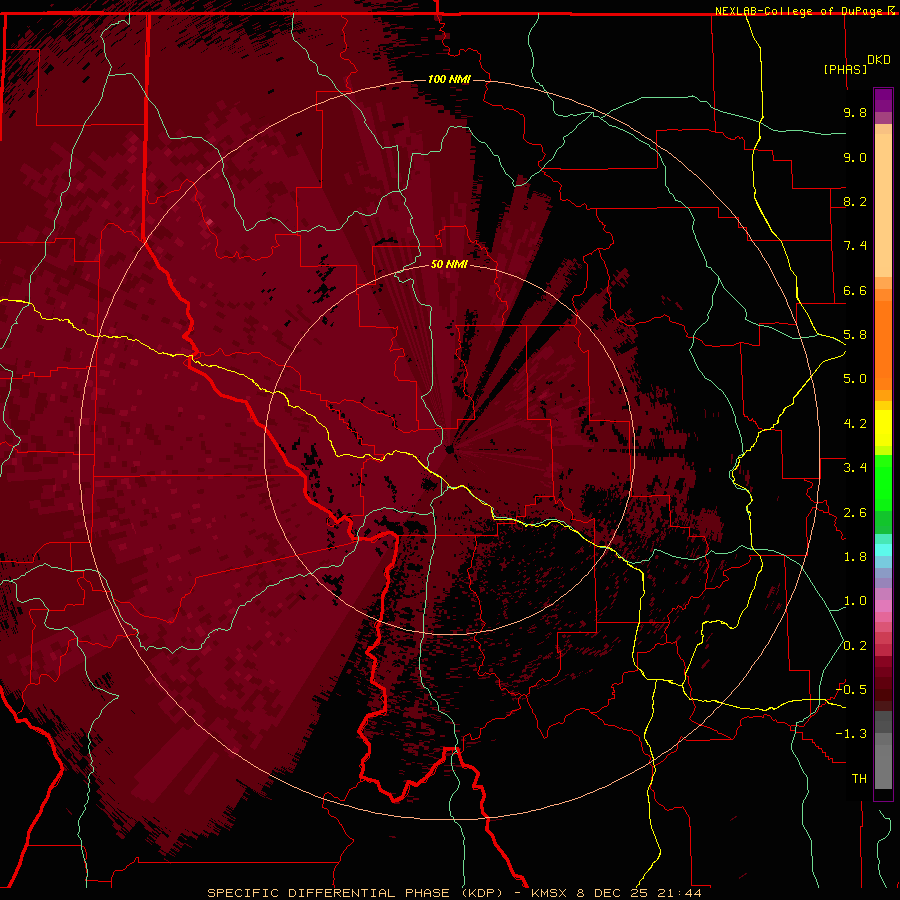The image size is (900, 900).
Task: Click the -1.3 scale value
Action: click(851, 734)
